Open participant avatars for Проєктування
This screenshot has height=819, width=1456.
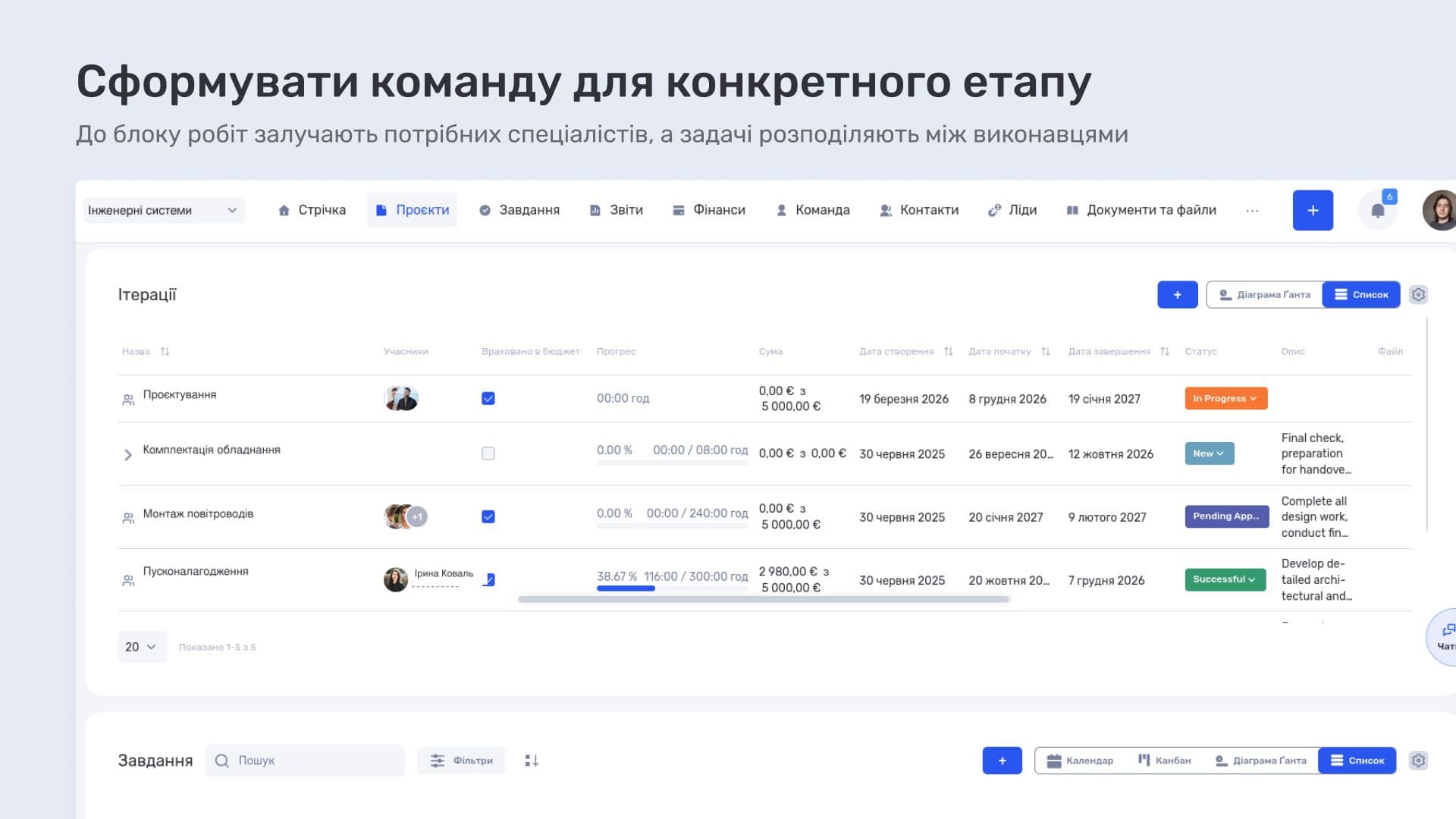pos(401,398)
